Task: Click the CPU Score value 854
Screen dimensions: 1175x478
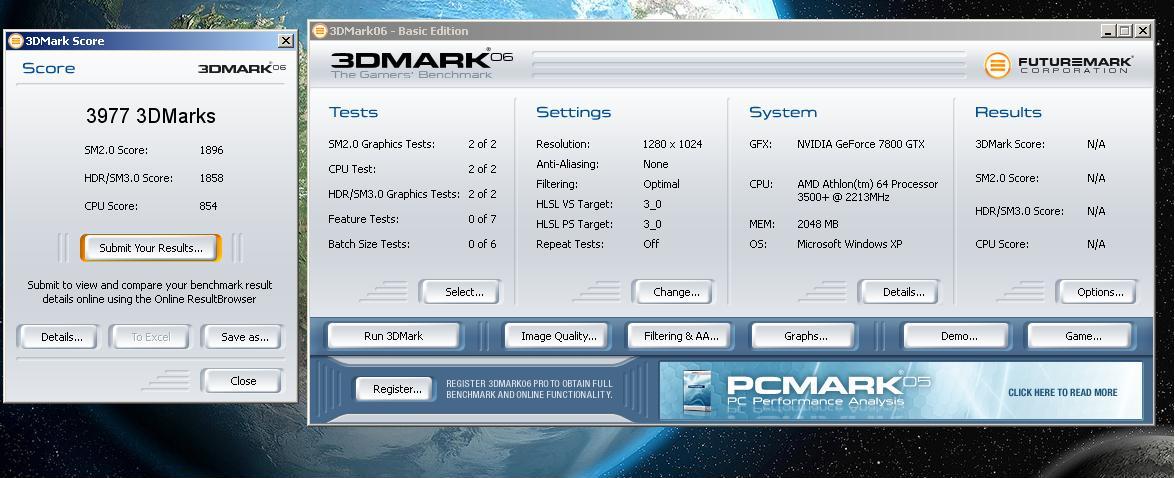Action: 208,206
